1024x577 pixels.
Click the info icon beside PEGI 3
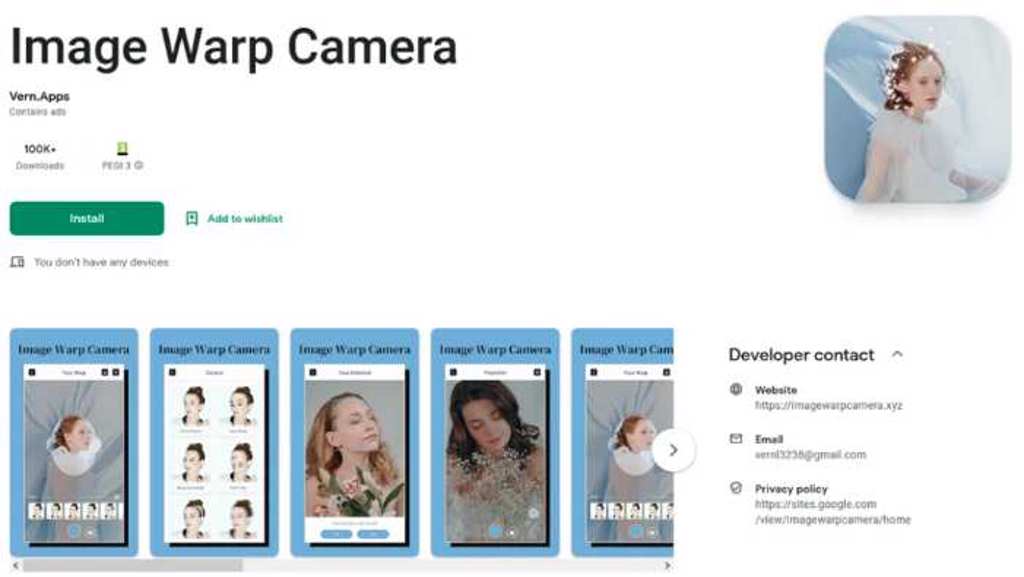[138, 166]
